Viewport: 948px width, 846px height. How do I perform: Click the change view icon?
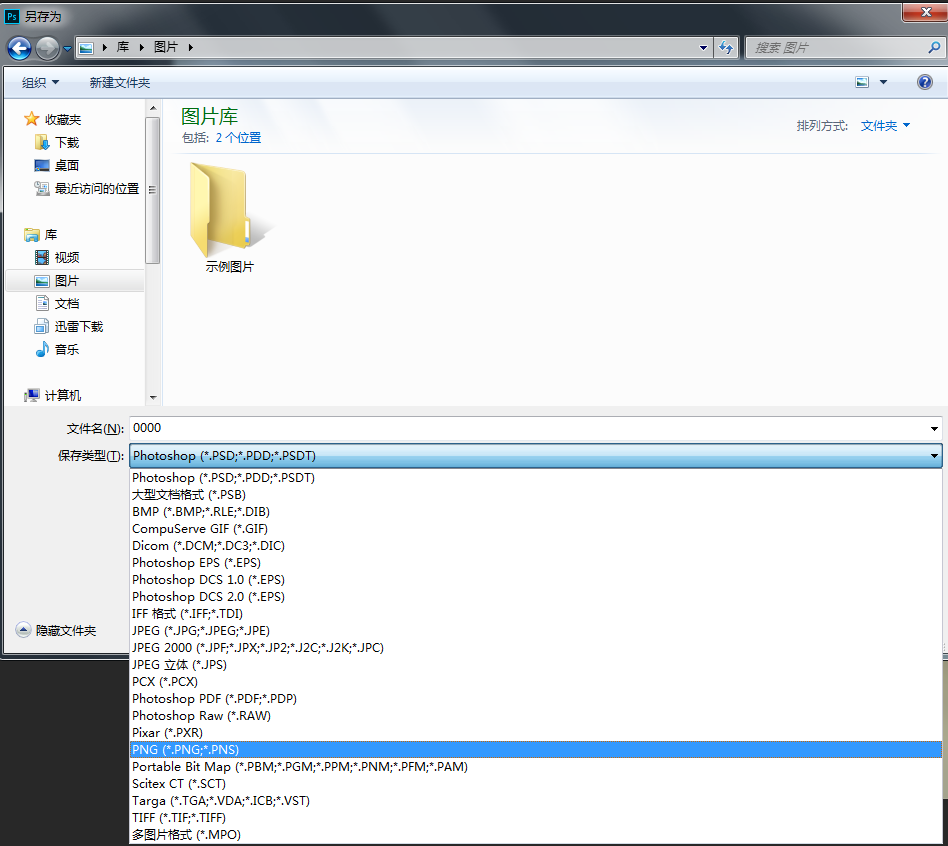coord(862,82)
